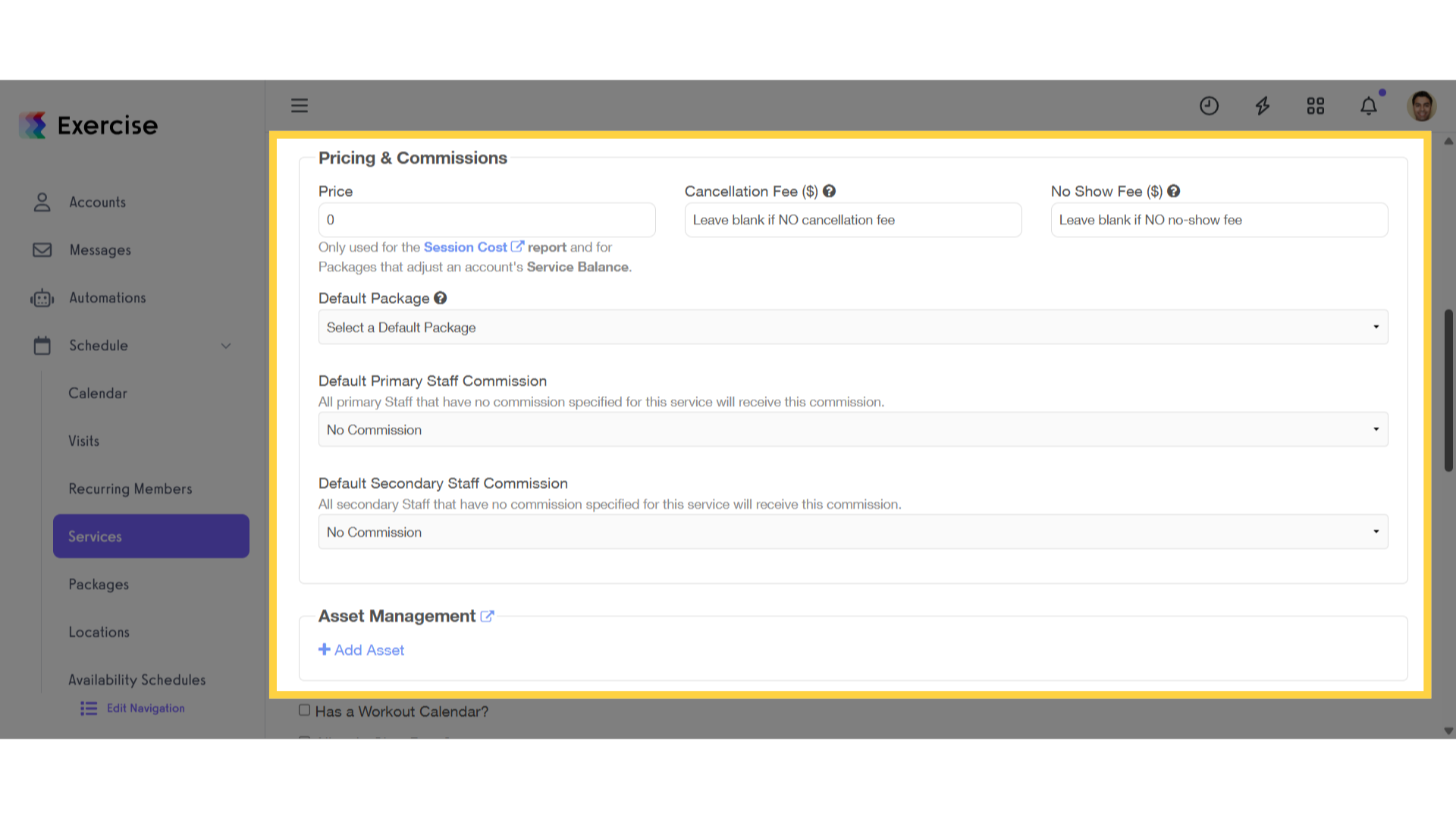Open the hamburger menu icon

pos(300,105)
